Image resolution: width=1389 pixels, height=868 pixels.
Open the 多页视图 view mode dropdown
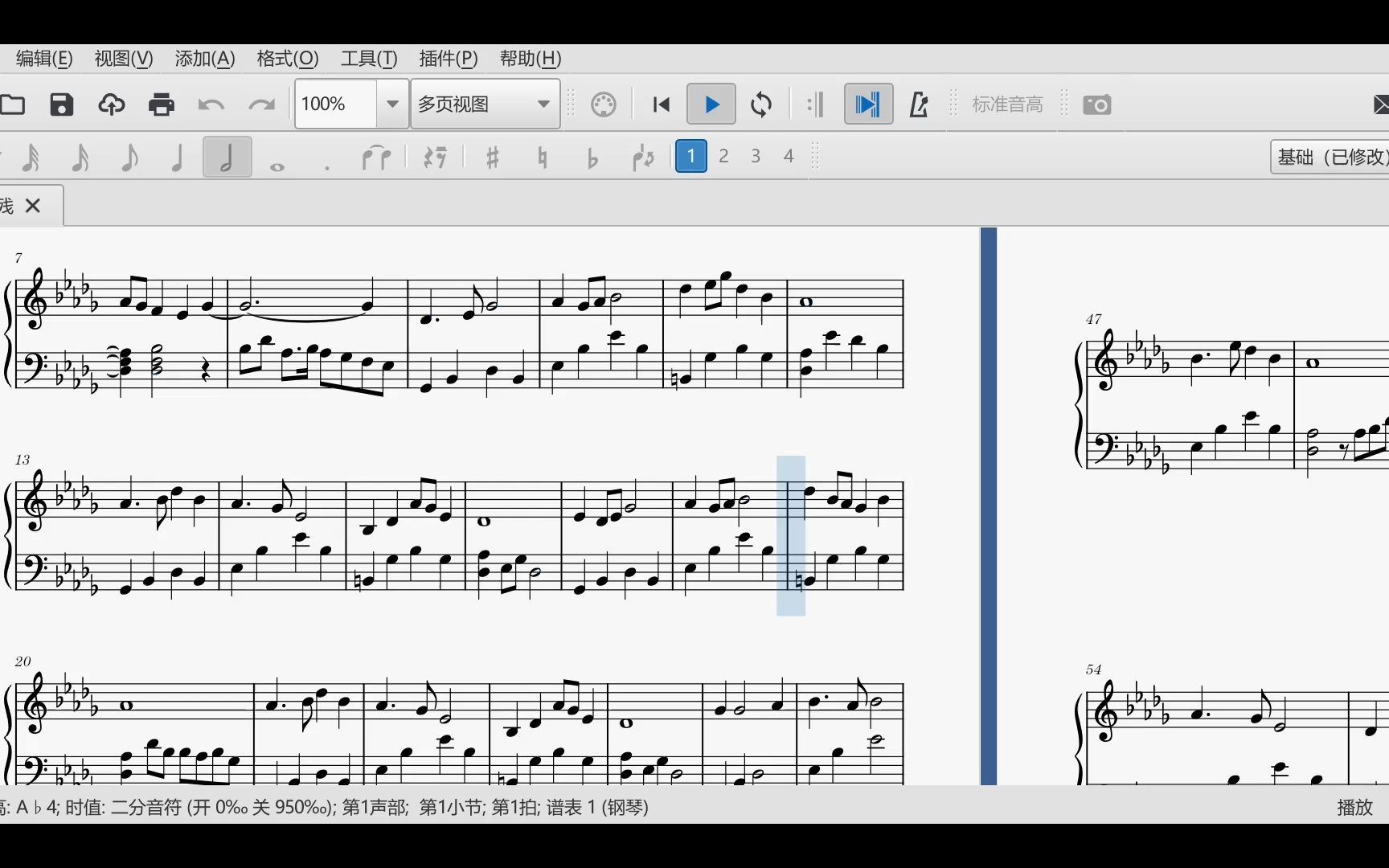pos(485,104)
